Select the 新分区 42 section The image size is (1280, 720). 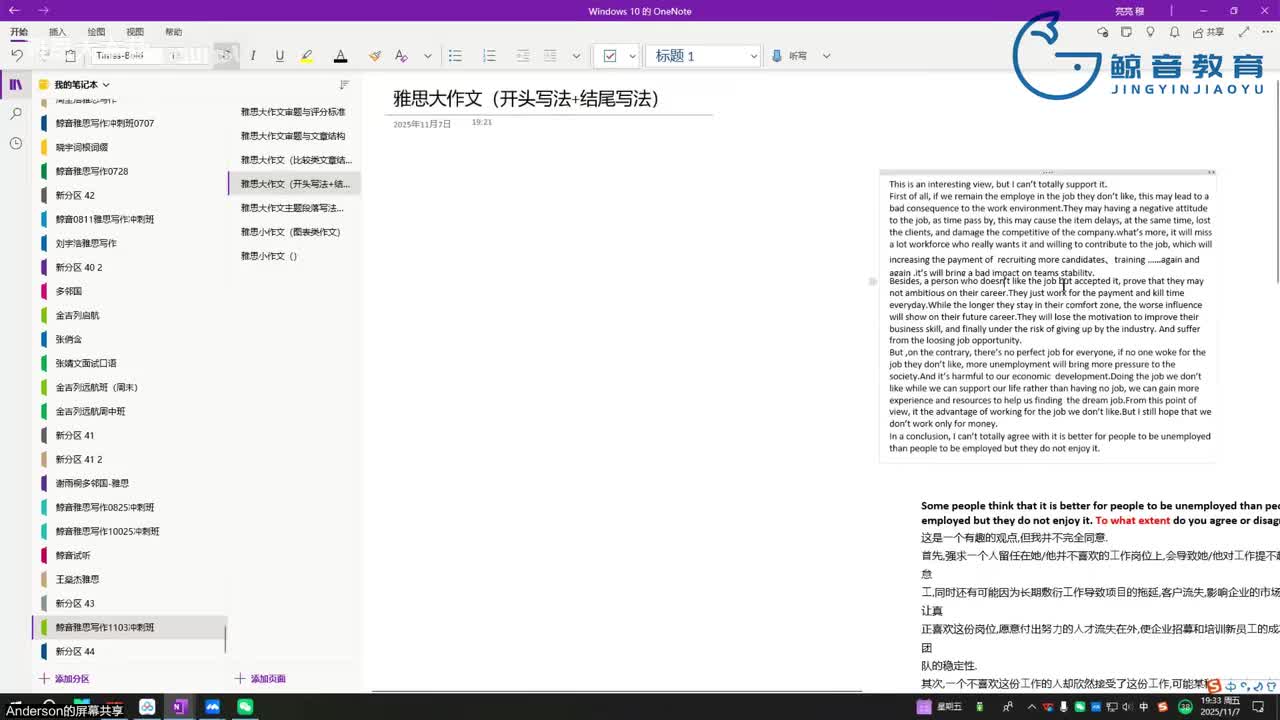pos(130,195)
